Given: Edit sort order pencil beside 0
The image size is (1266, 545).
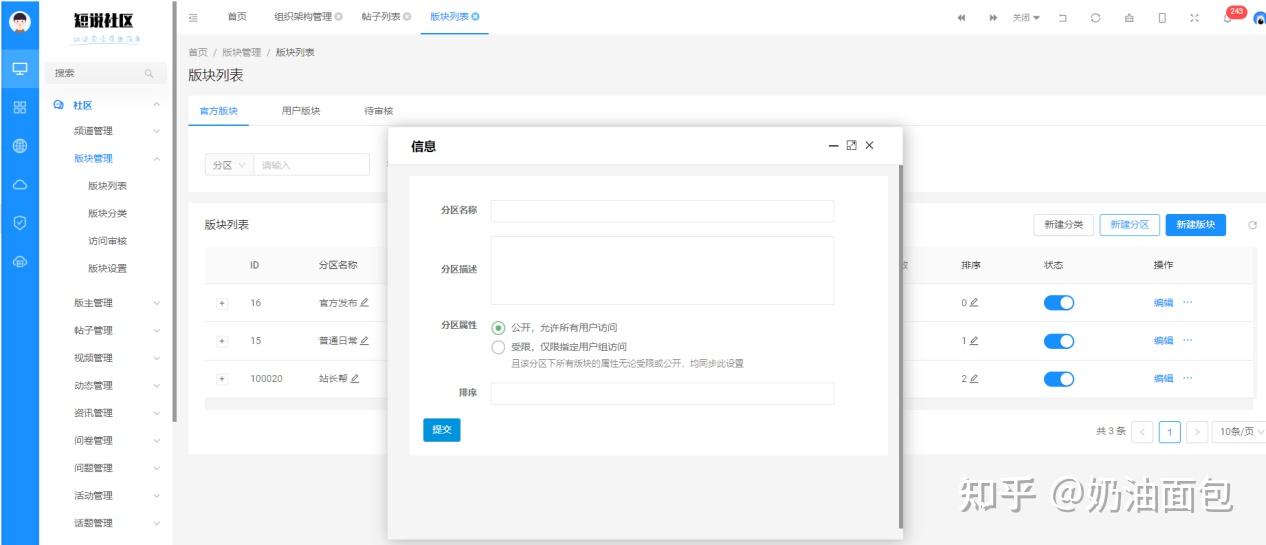Looking at the screenshot, I should pos(974,303).
